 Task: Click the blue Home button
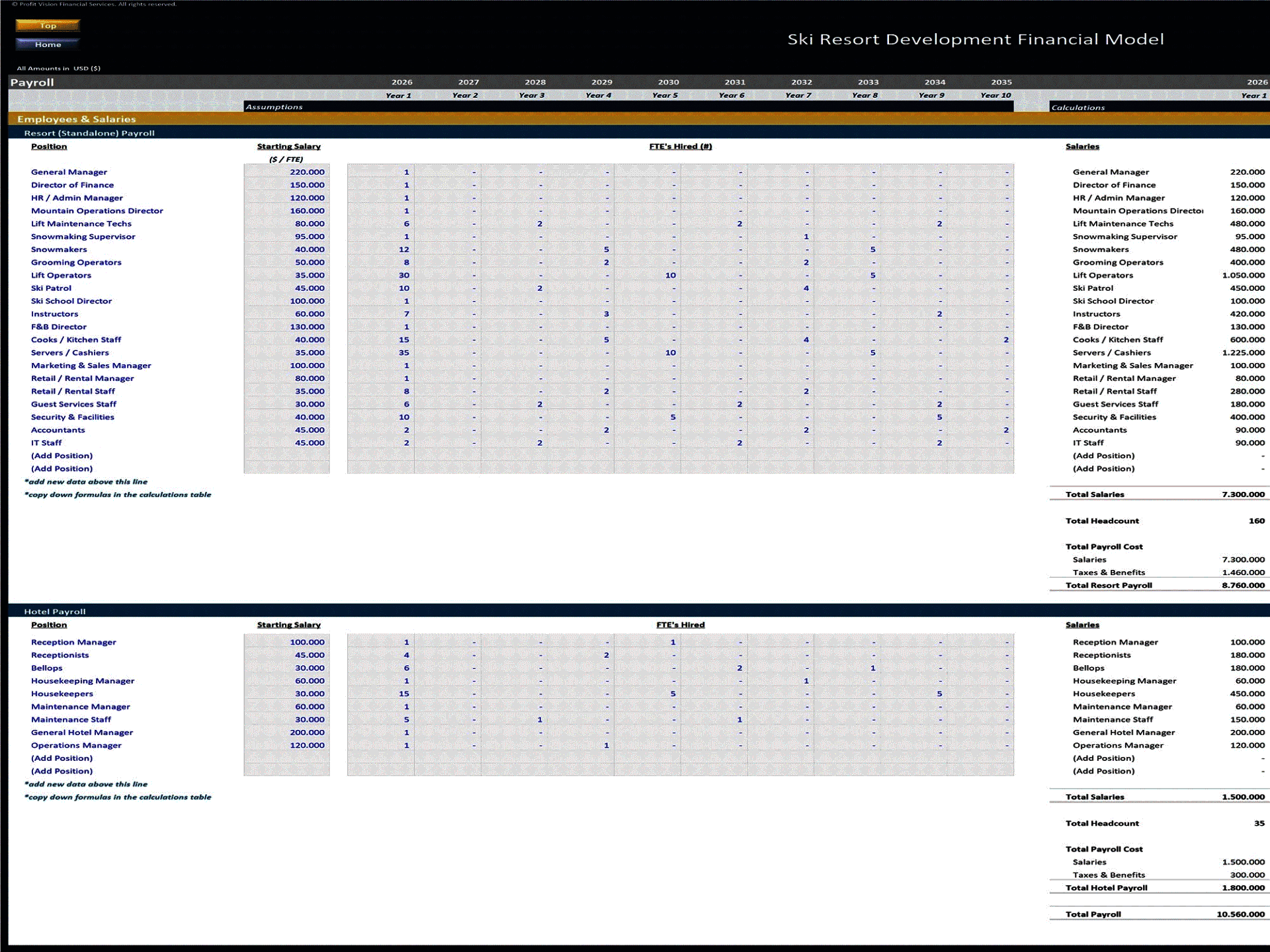coord(48,44)
